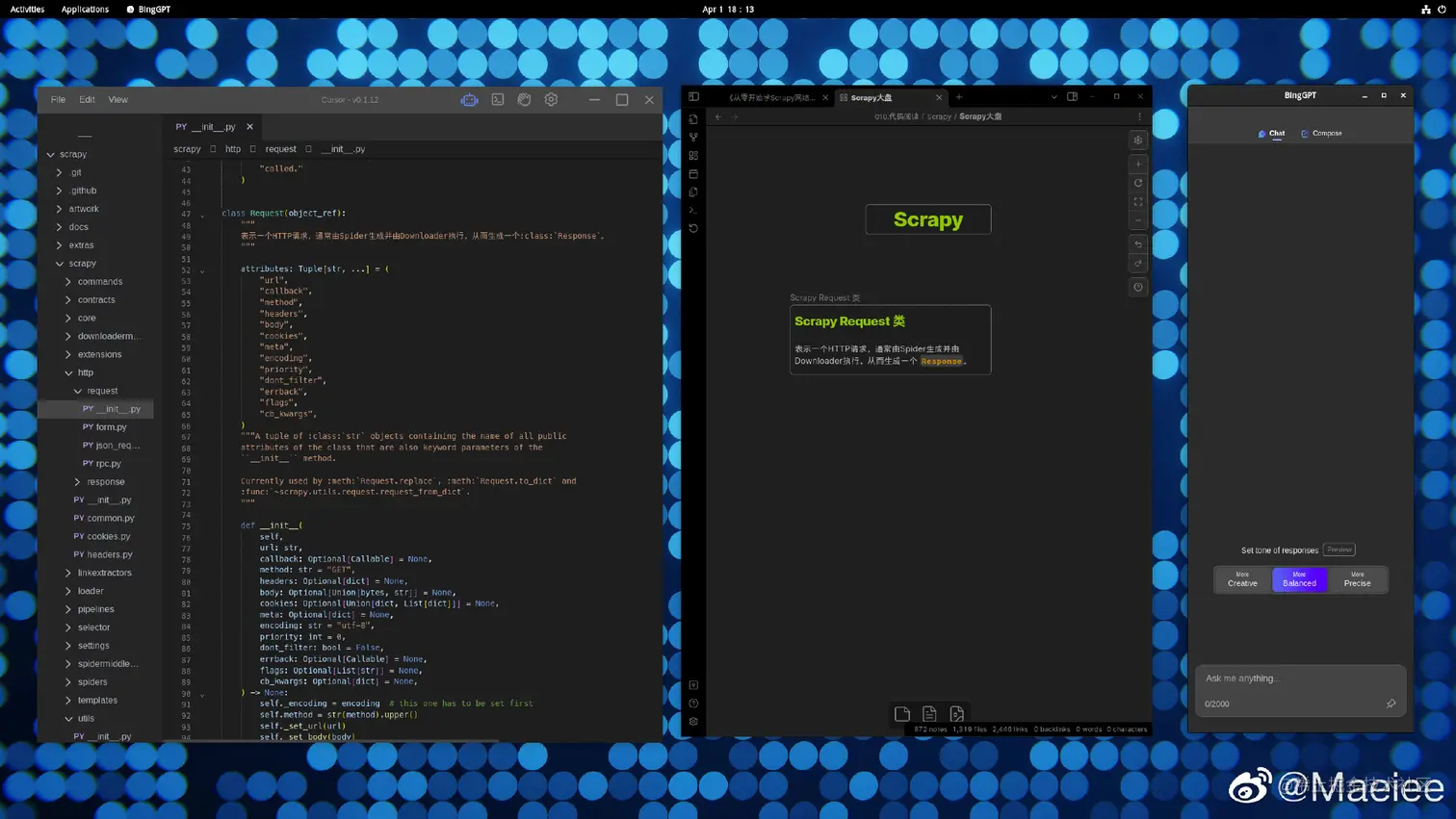
Task: Open the Applications menu in top bar
Action: coord(85,9)
